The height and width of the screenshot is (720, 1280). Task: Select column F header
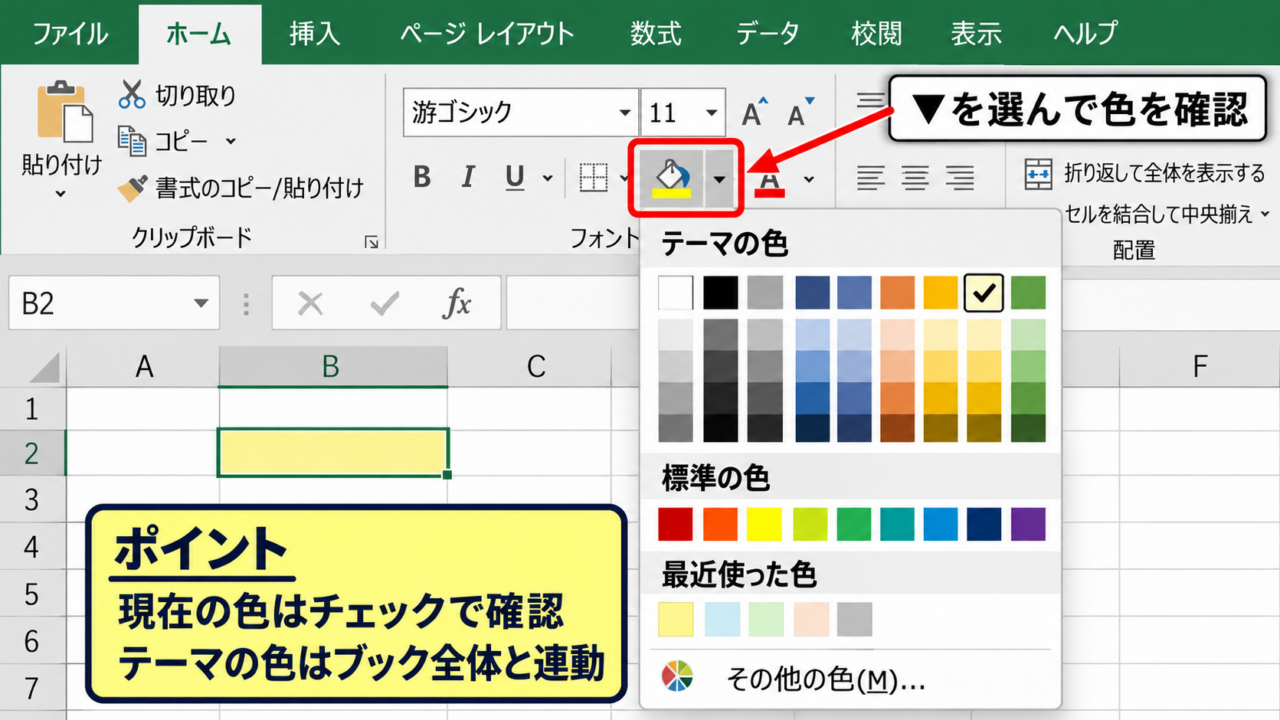[x=1200, y=367]
